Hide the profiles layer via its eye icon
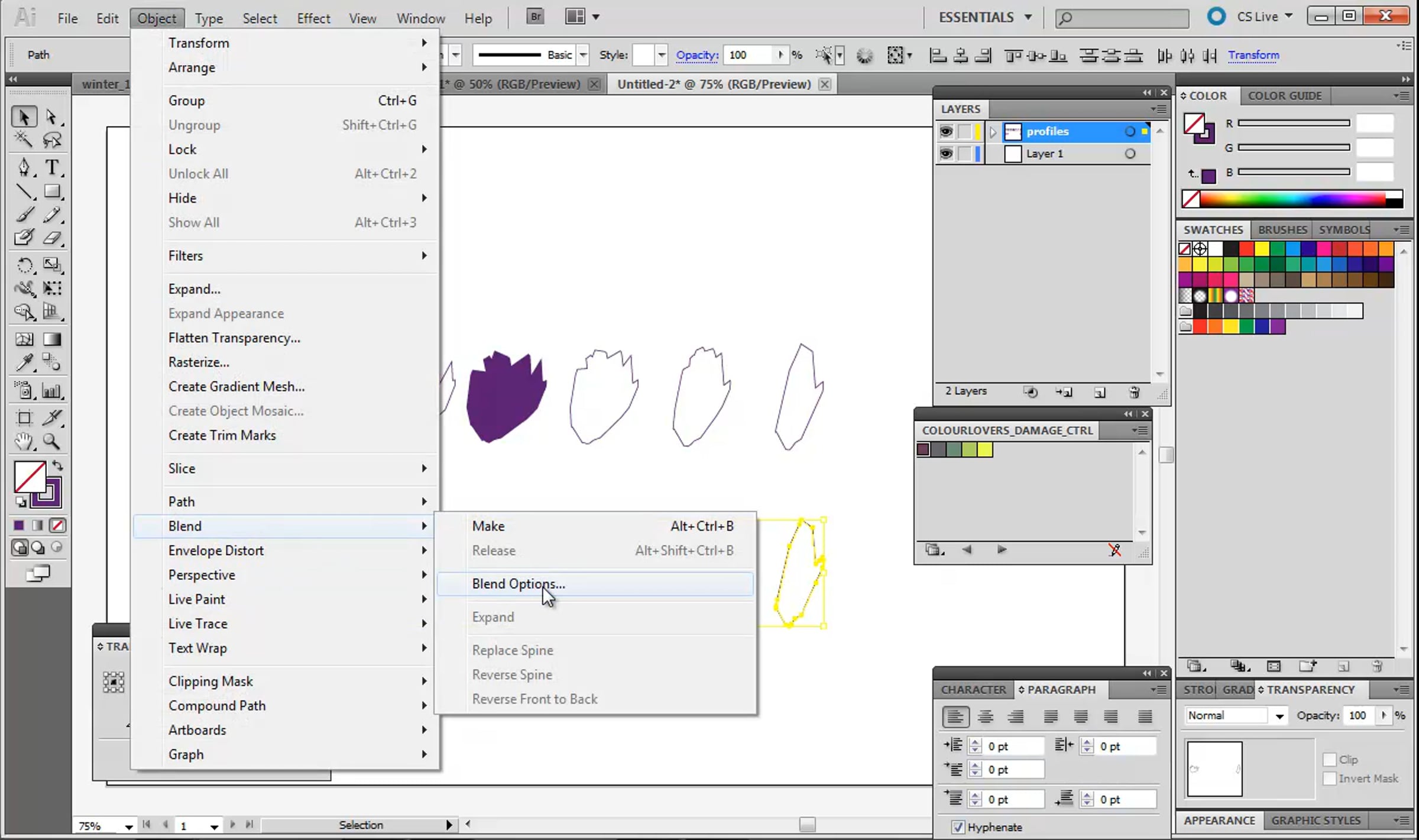This screenshot has height=840, width=1419. (x=946, y=131)
